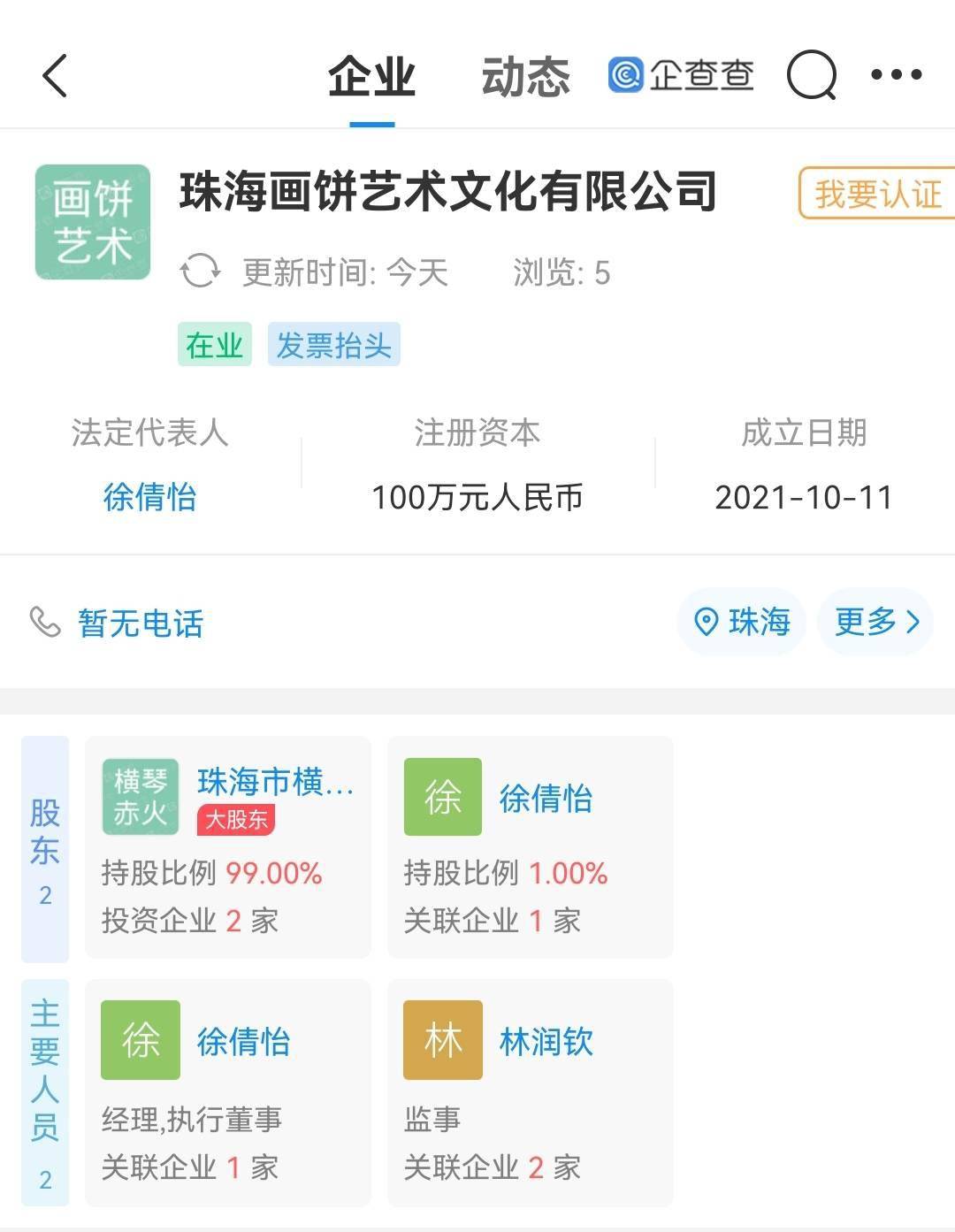Expand the 主要人员 2 side section
Screen dimensions: 955x1232
[x=45, y=1093]
